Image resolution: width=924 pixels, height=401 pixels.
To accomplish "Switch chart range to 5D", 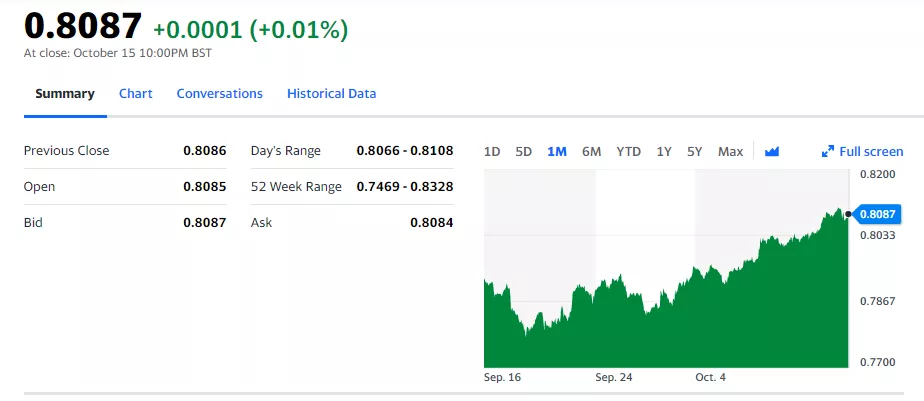I will (x=523, y=152).
